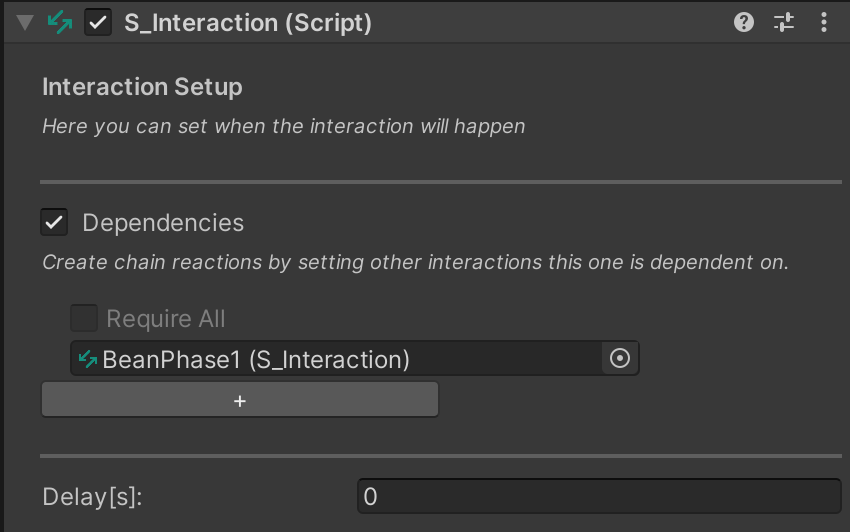Add a dependency with the plus button
Screen dimensions: 850x532
pyautogui.click(x=239, y=400)
